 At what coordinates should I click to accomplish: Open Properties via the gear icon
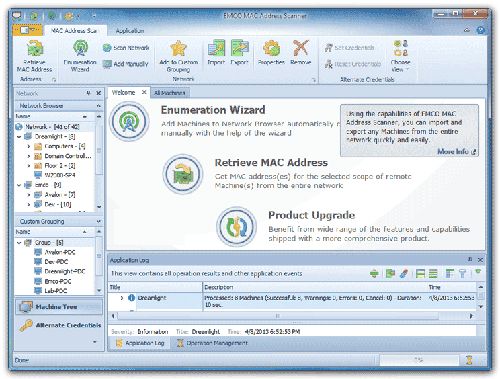[271, 48]
